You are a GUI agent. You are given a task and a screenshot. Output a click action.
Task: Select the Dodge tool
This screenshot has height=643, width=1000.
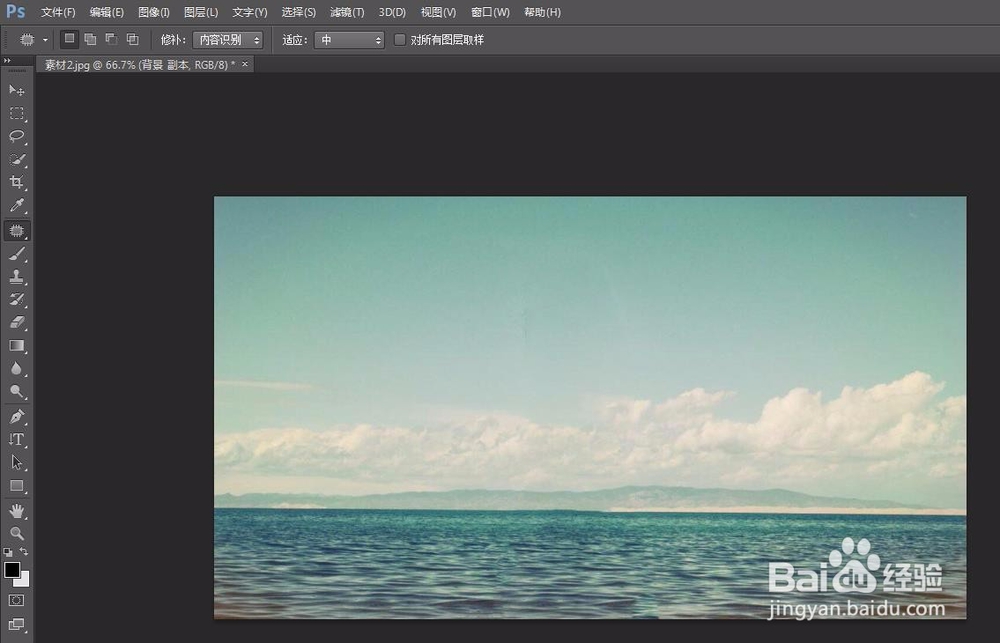click(x=17, y=392)
